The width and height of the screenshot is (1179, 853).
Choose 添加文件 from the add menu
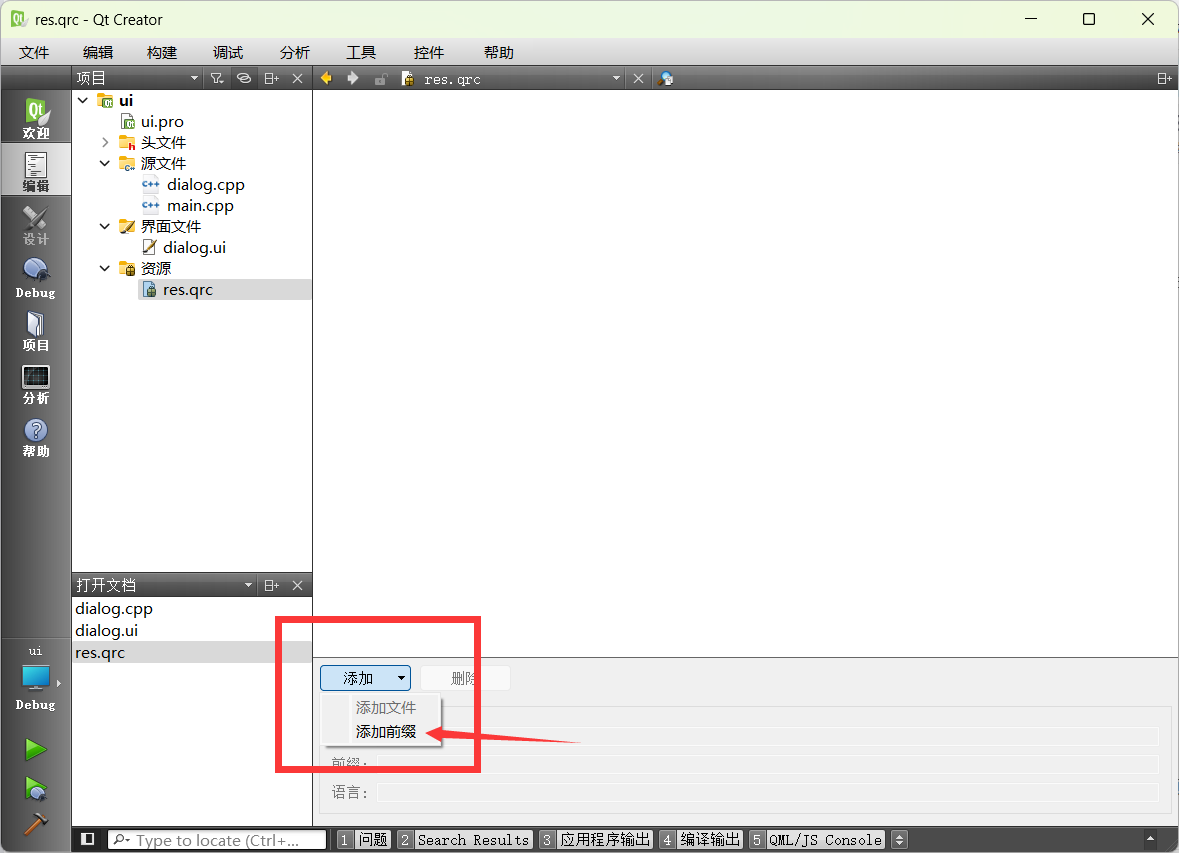(x=382, y=708)
